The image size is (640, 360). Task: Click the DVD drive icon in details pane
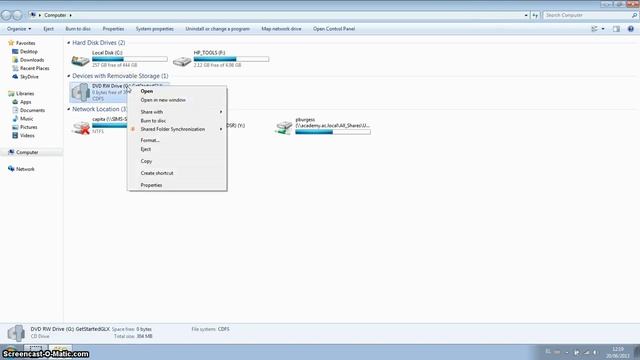[x=16, y=333]
